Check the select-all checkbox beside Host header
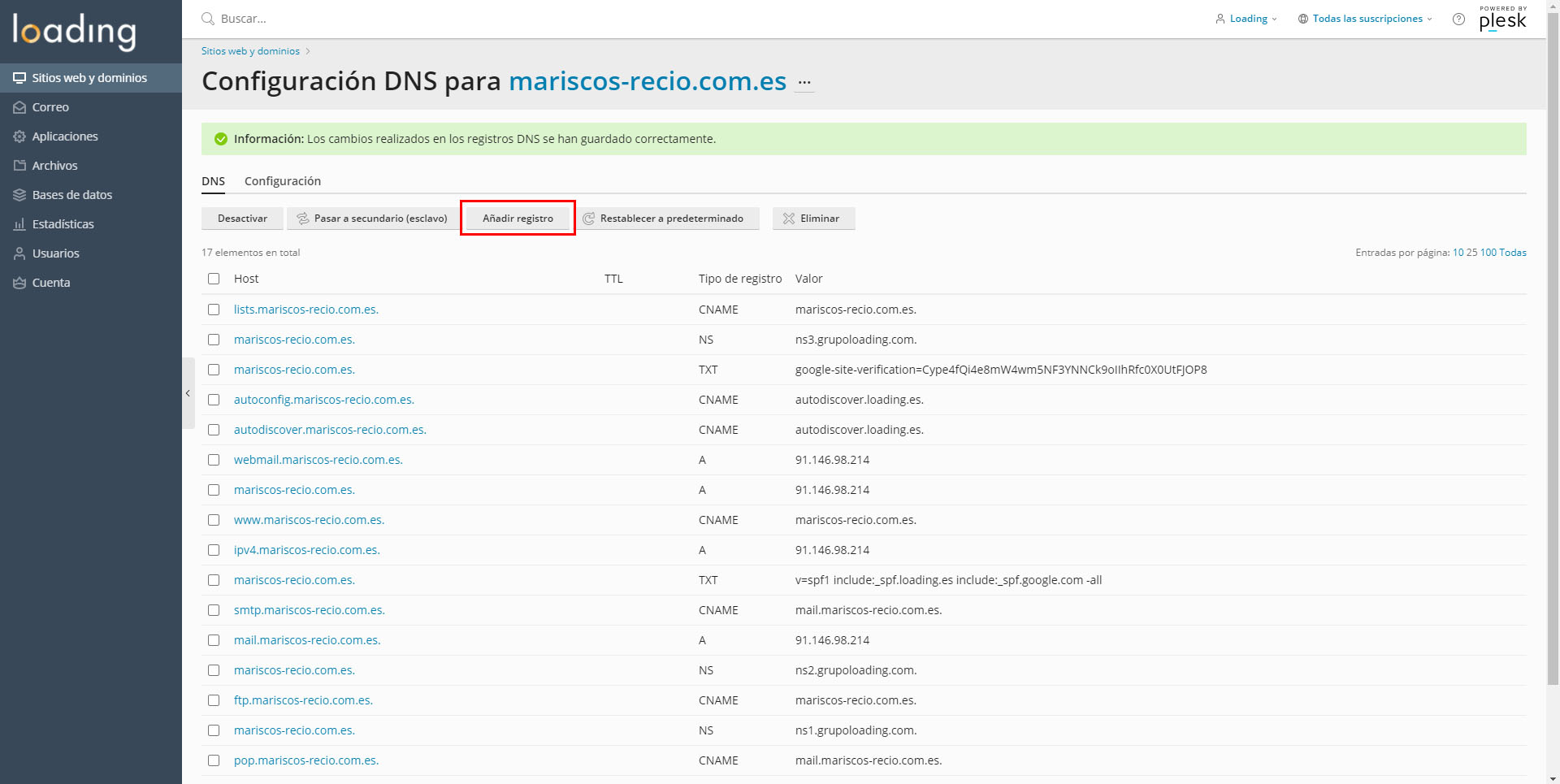 click(214, 279)
